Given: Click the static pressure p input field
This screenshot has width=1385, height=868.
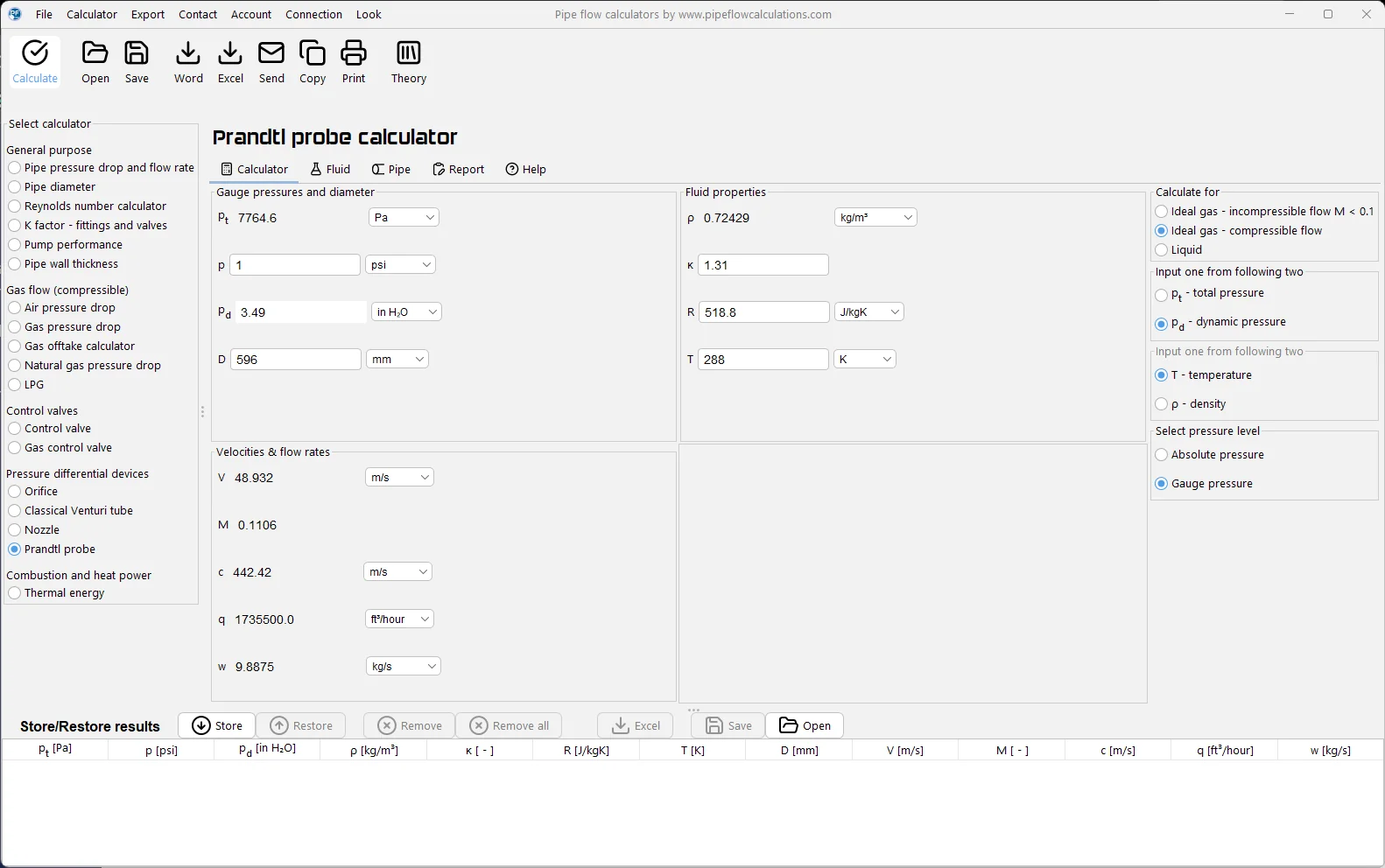Looking at the screenshot, I should coord(295,264).
